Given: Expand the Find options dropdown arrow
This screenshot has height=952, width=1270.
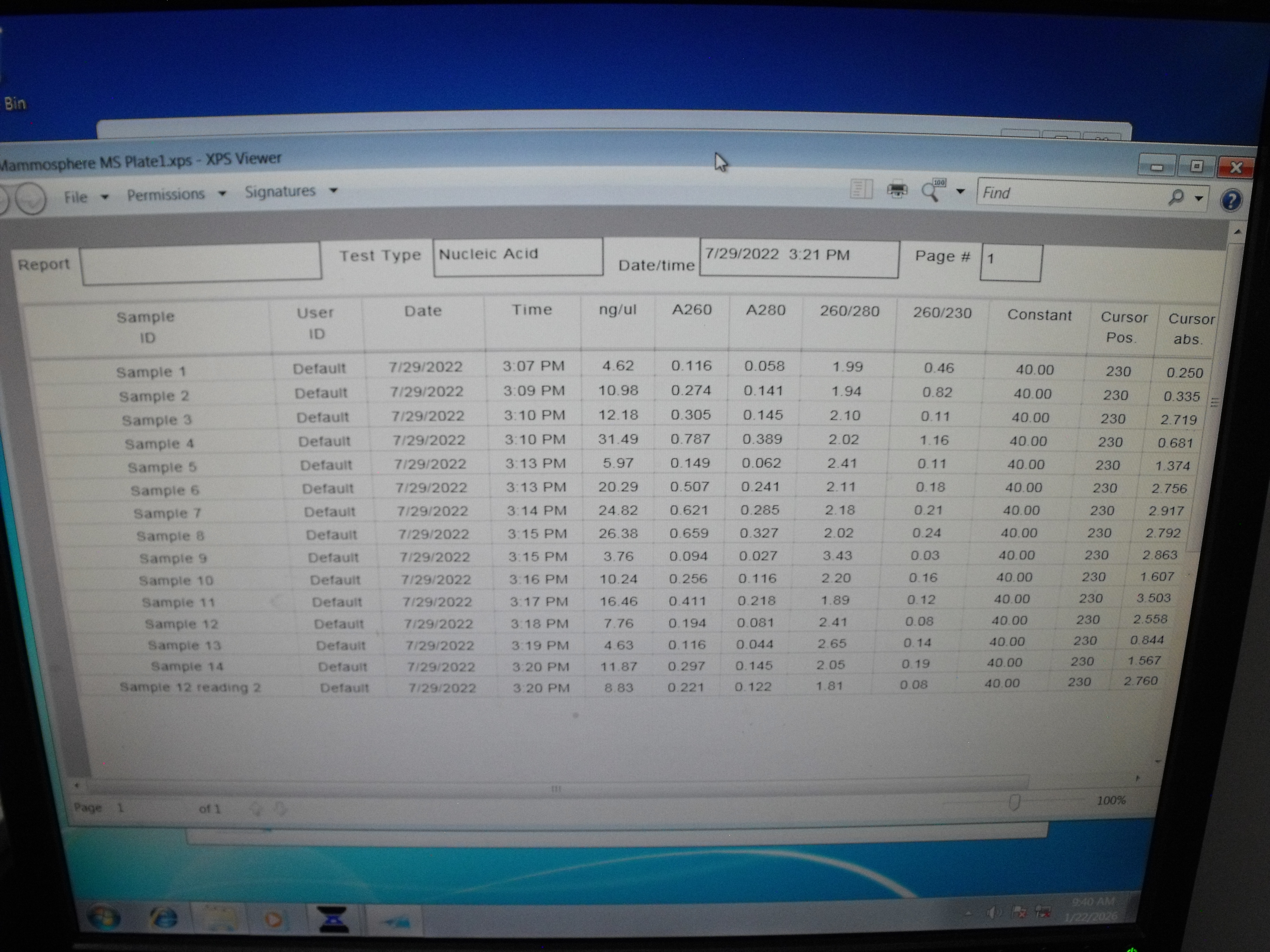Looking at the screenshot, I should 1198,198.
